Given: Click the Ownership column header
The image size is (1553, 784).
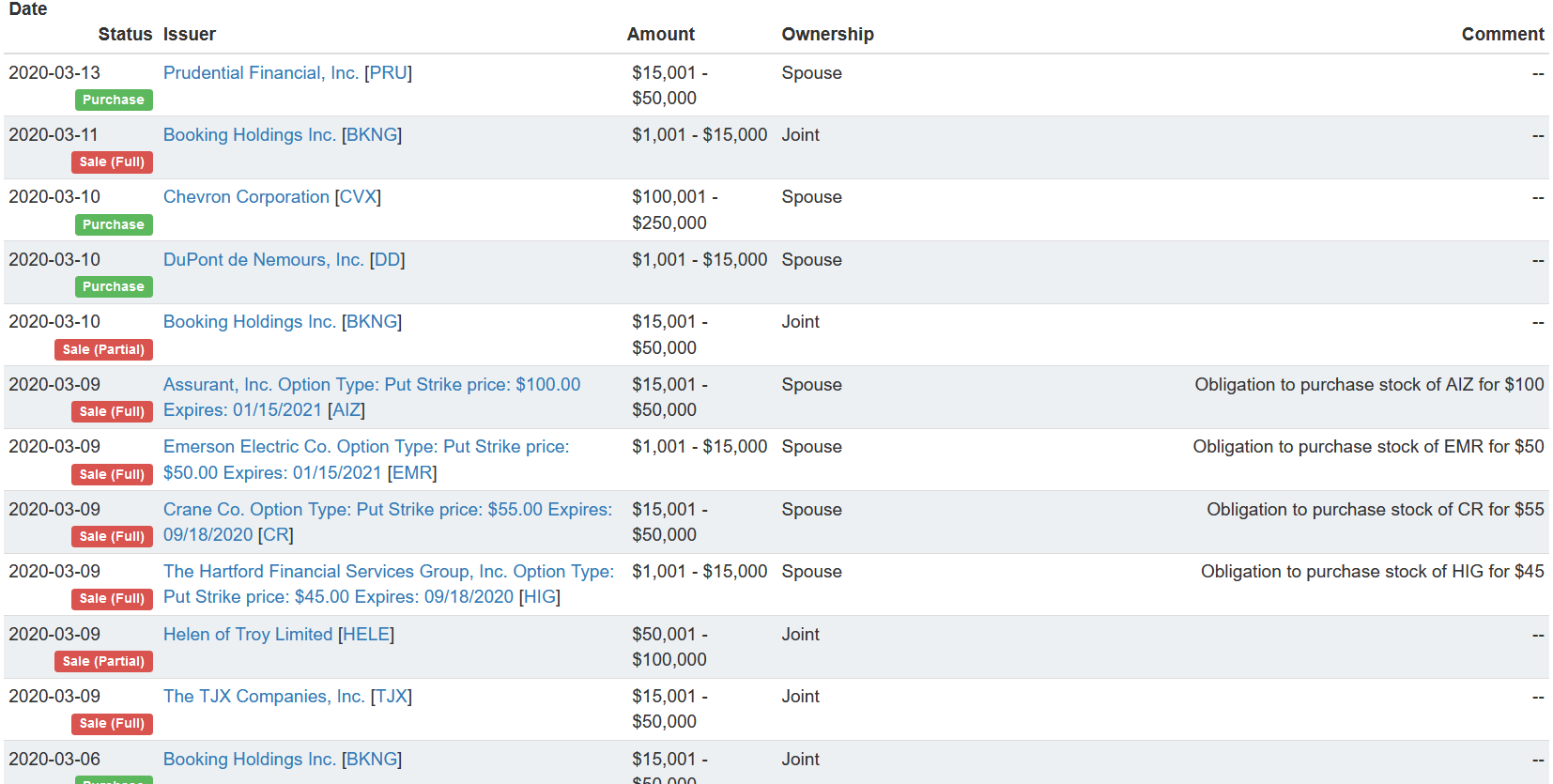Looking at the screenshot, I should point(827,35).
